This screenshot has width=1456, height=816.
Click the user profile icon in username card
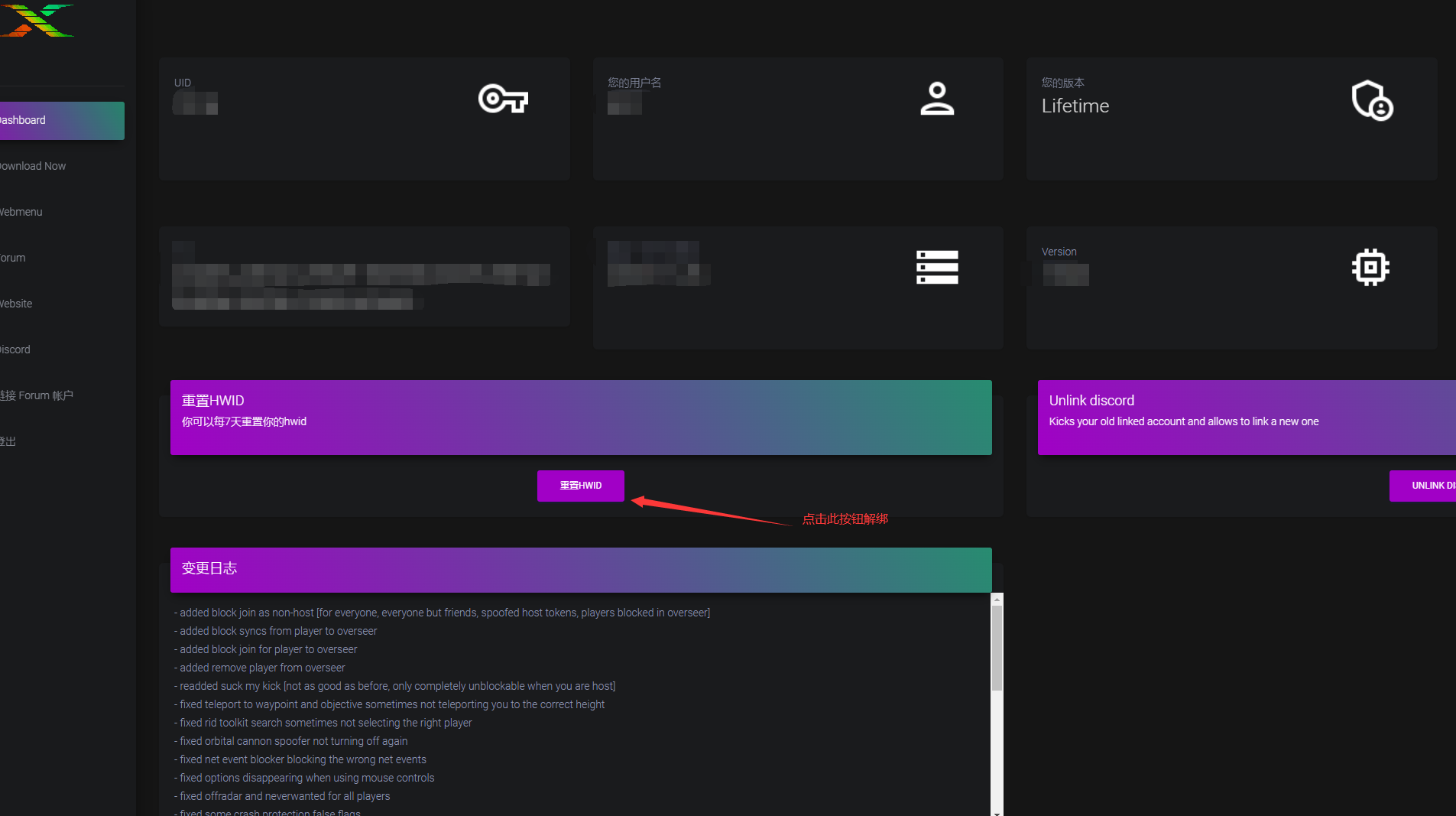936,99
